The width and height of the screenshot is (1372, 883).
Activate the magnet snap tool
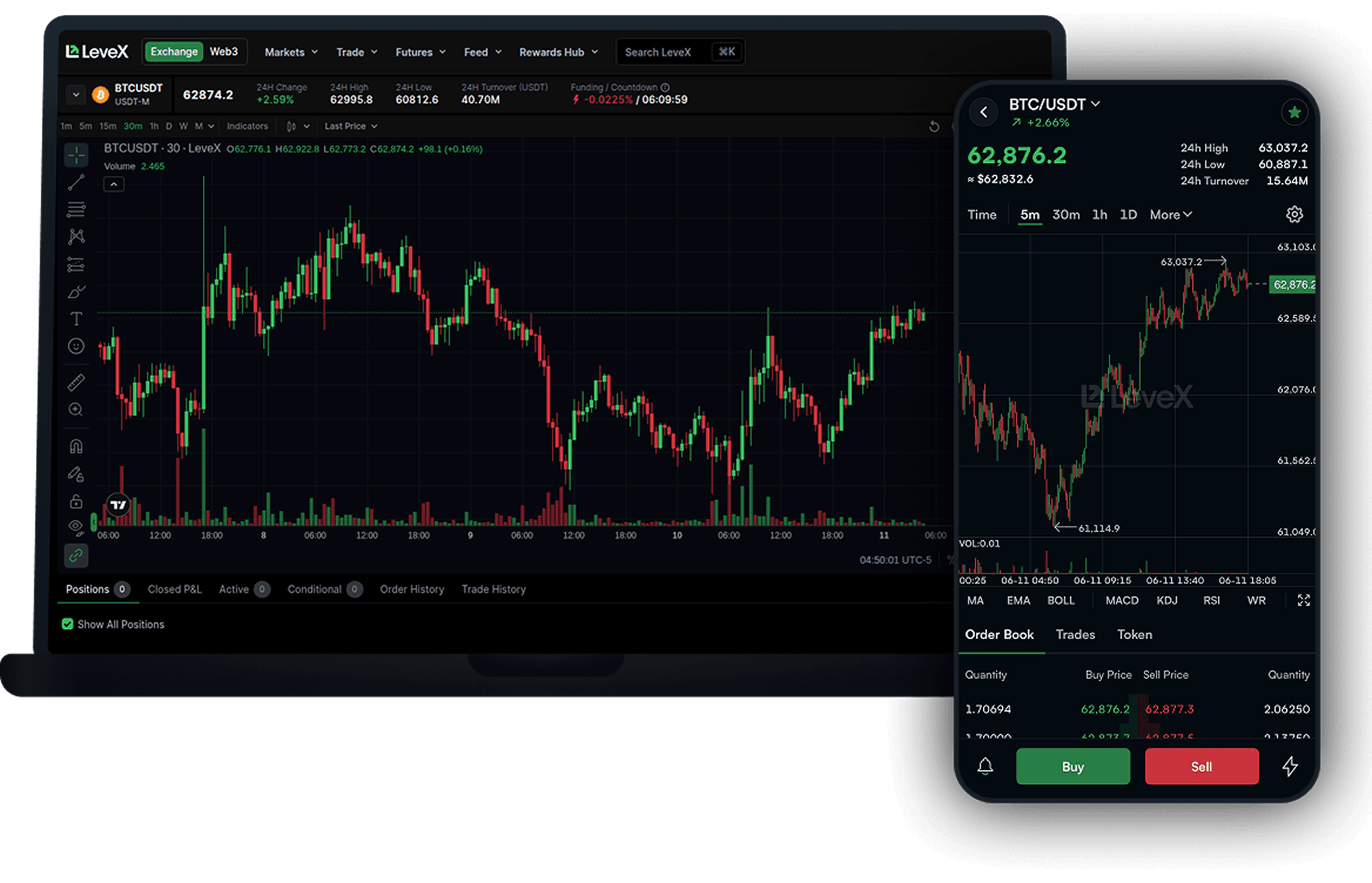(76, 447)
